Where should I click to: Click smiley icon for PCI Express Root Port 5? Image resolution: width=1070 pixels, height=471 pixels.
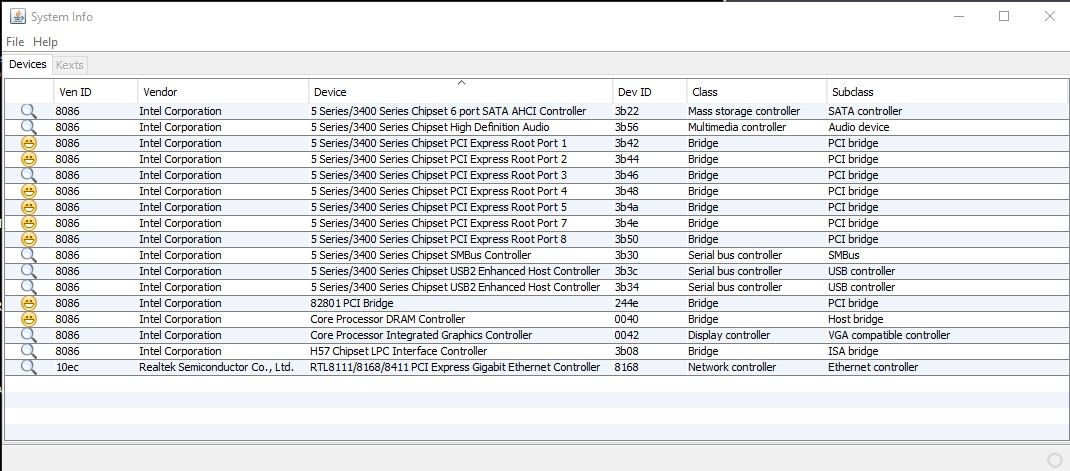pyautogui.click(x=29, y=207)
